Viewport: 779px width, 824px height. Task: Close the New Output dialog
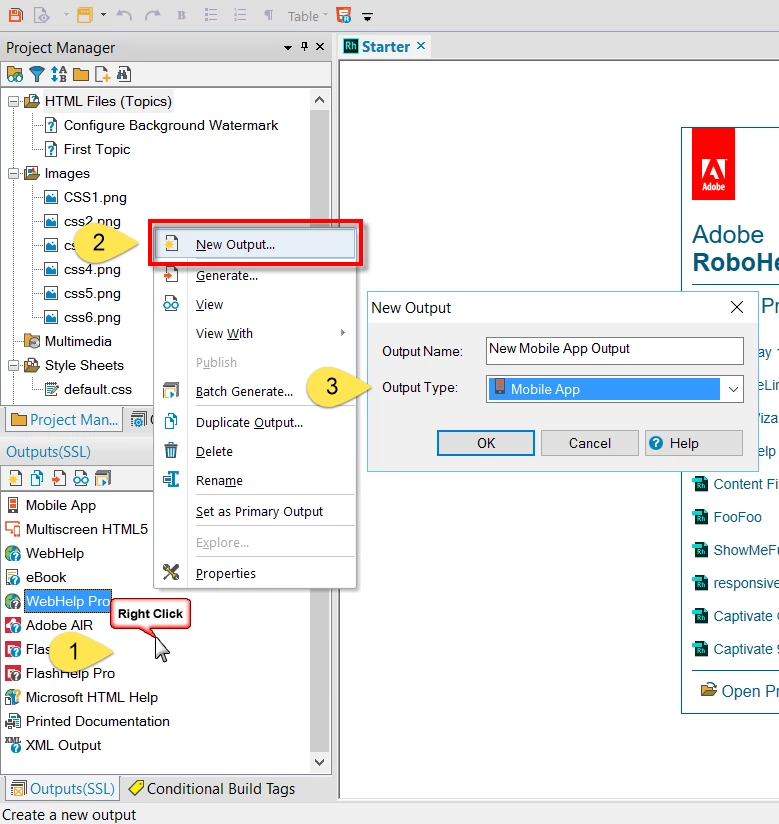(737, 307)
